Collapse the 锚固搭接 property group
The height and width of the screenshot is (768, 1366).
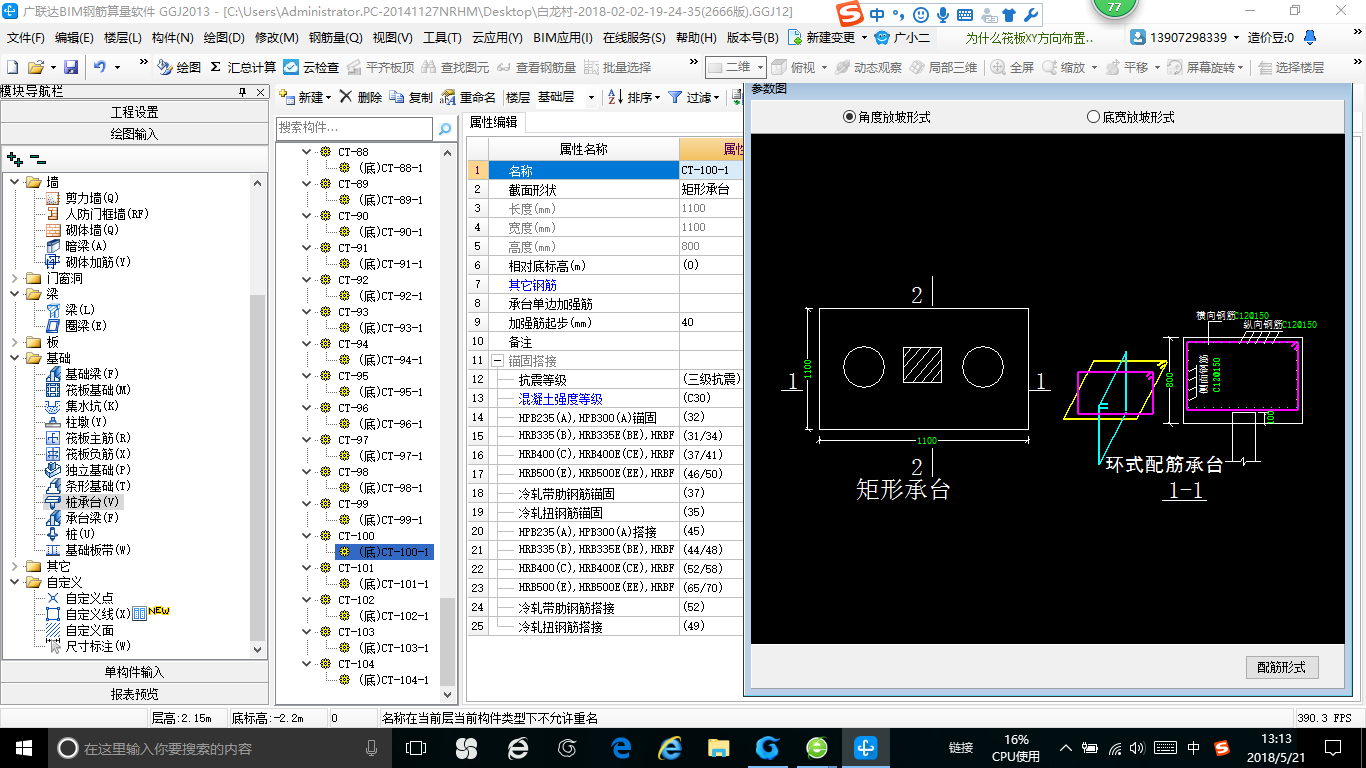(496, 361)
